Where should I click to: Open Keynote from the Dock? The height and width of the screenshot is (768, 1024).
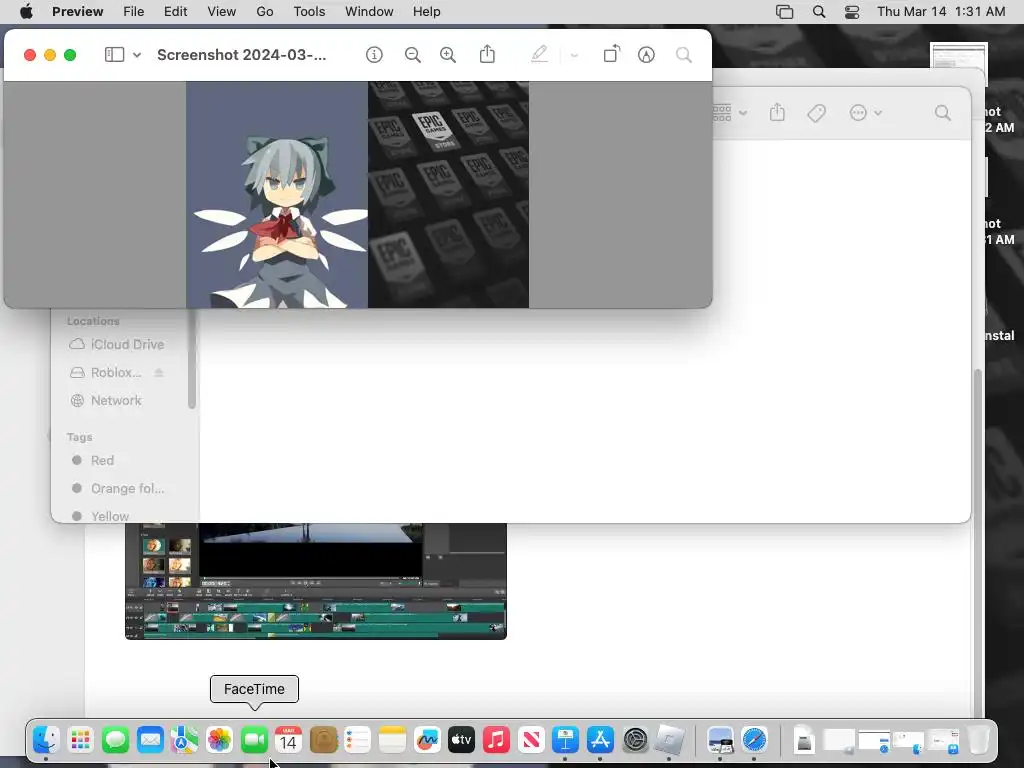click(566, 740)
